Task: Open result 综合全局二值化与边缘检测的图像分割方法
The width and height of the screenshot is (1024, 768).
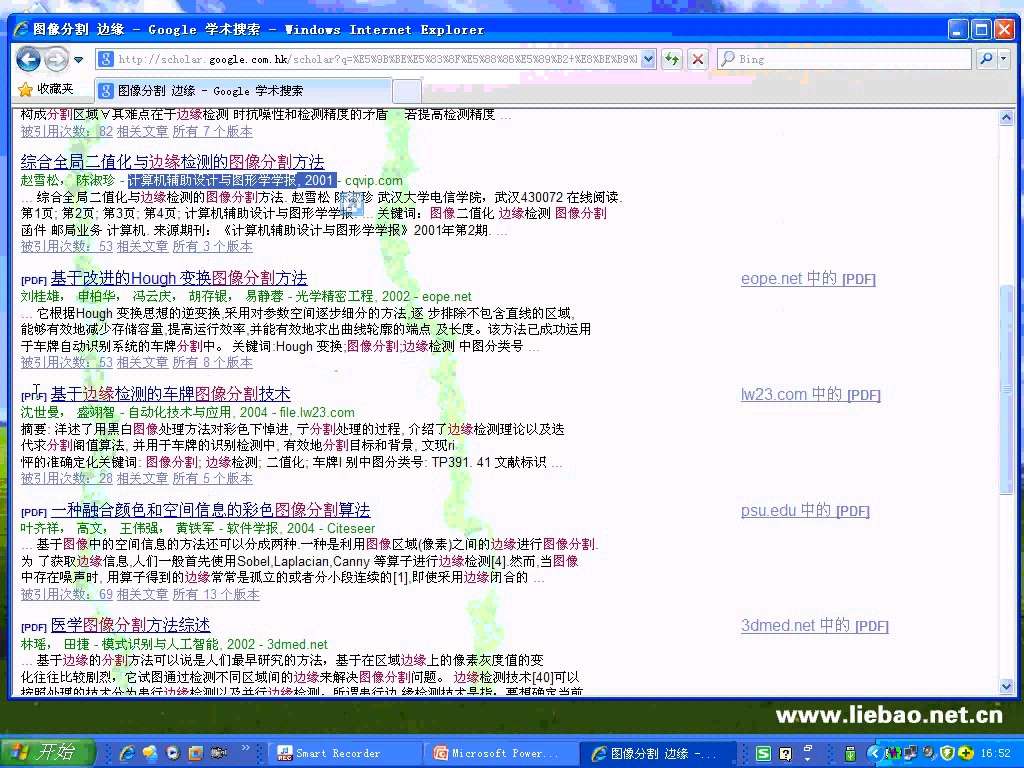Action: [x=172, y=161]
